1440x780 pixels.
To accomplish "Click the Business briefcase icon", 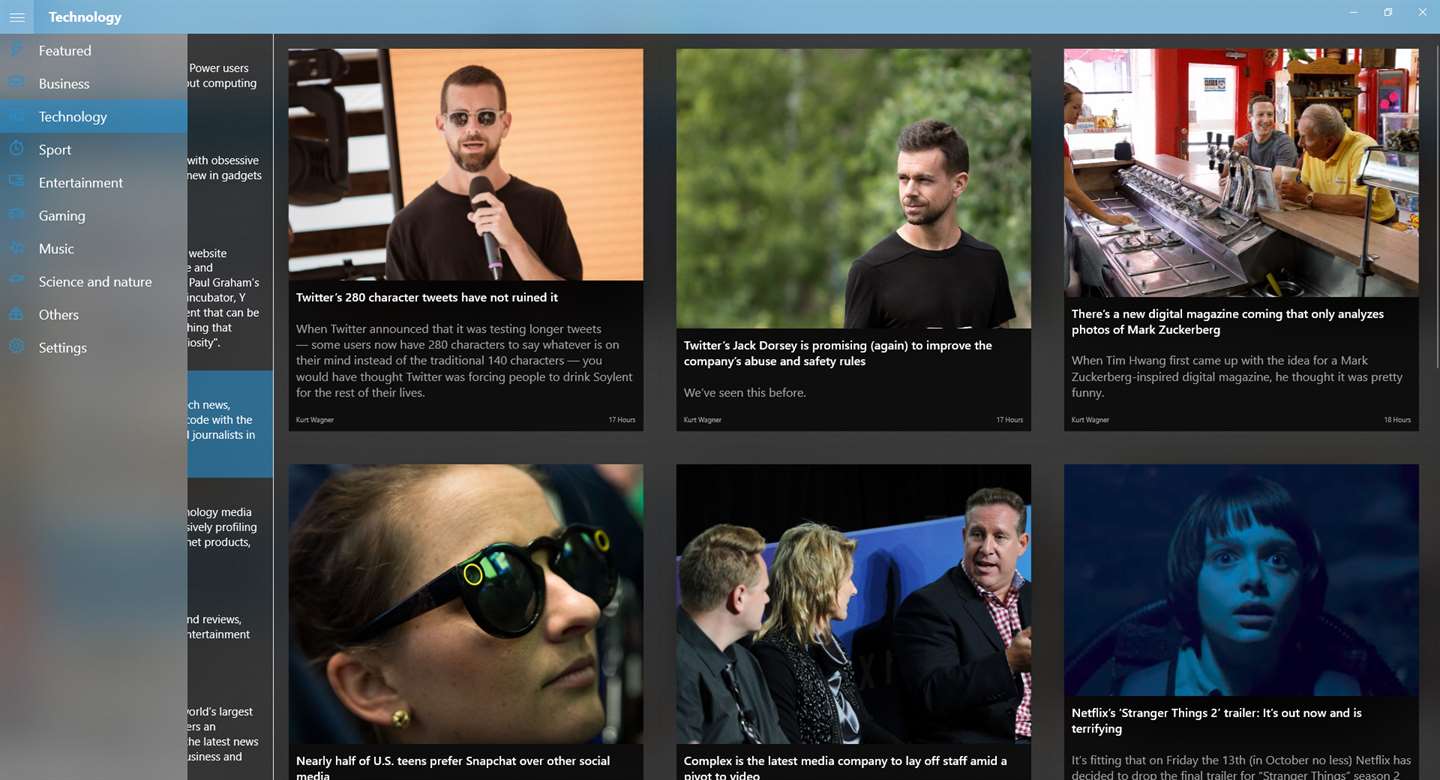I will tap(17, 83).
